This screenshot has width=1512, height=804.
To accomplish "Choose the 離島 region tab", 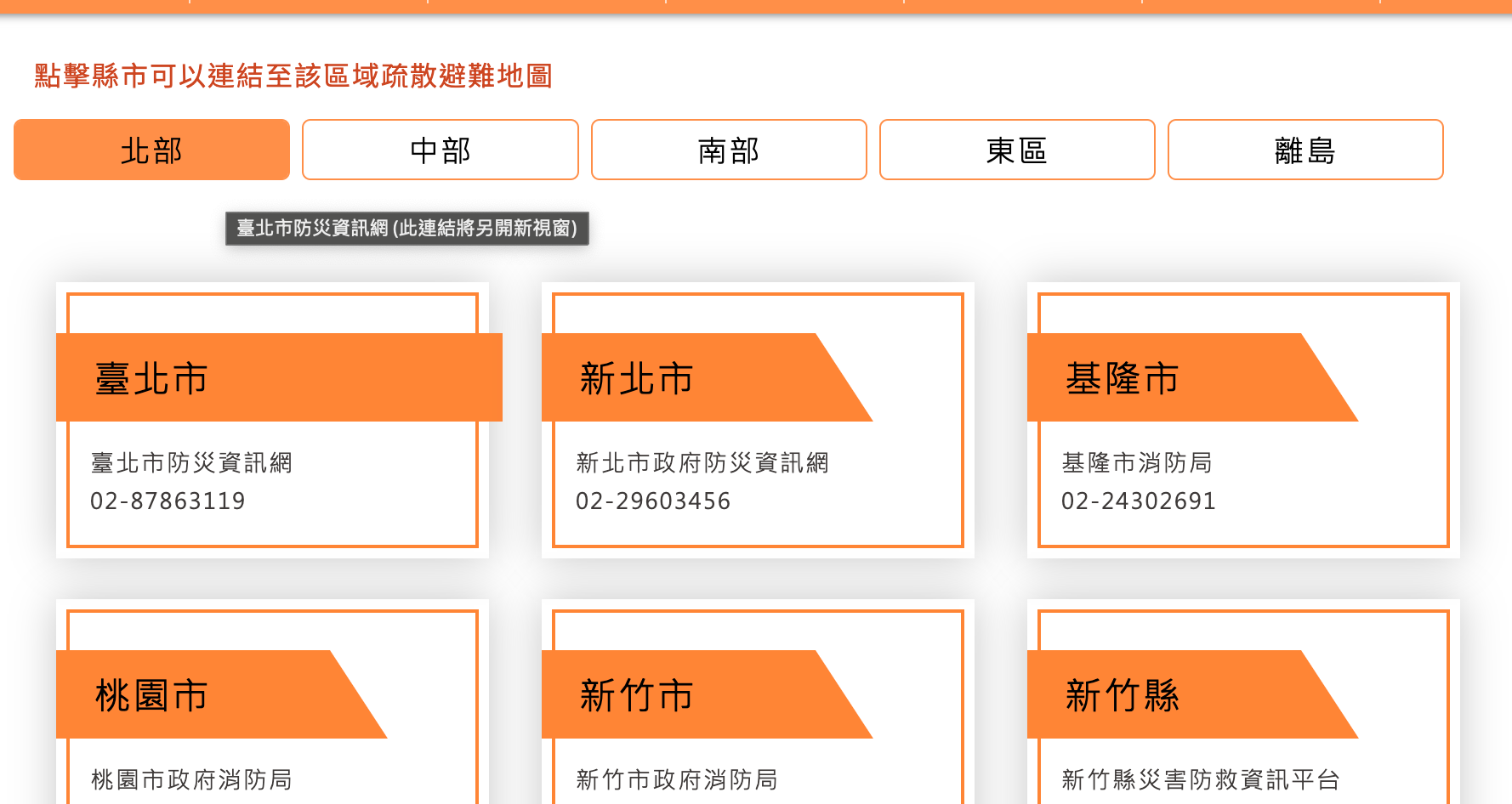I will 1305,150.
